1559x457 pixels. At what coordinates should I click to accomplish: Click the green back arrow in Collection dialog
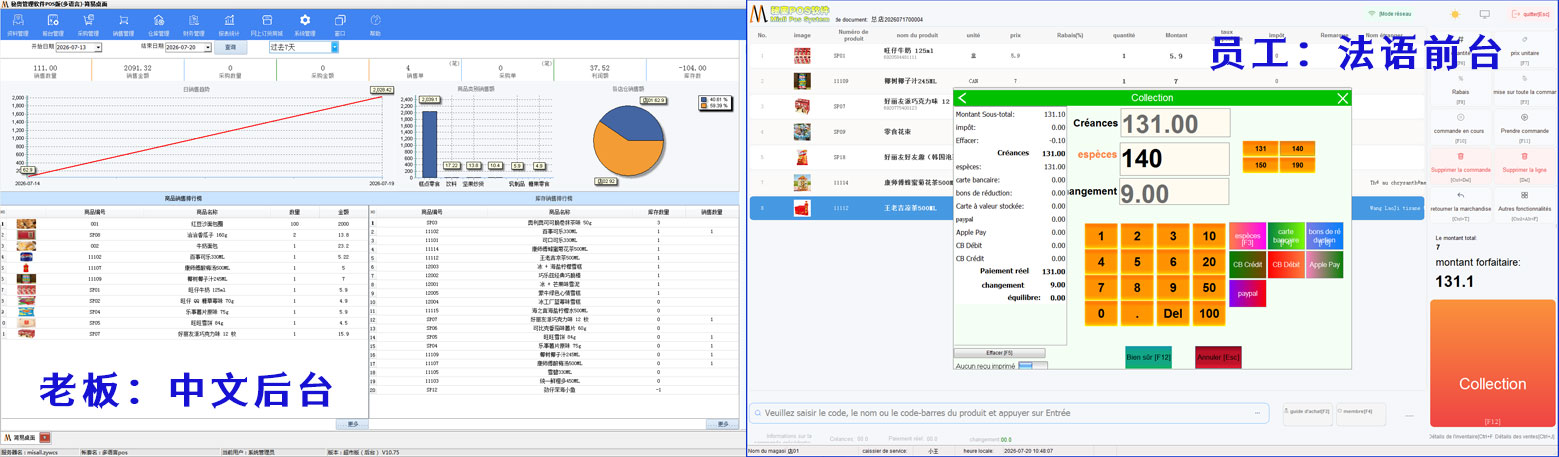[x=961, y=98]
